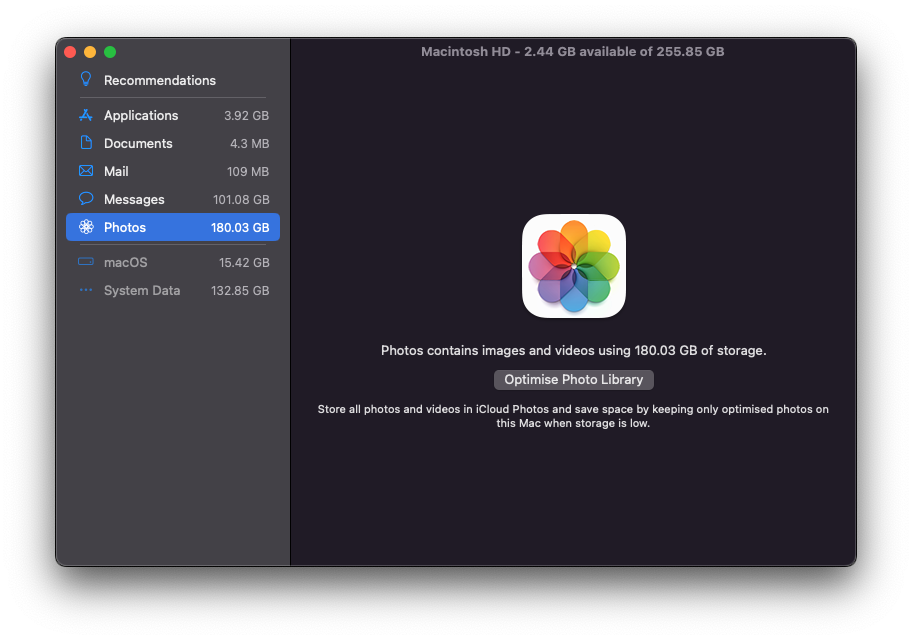Viewport: 912px width, 640px height.
Task: Click the Recommendations lightbulb icon
Action: click(86, 79)
